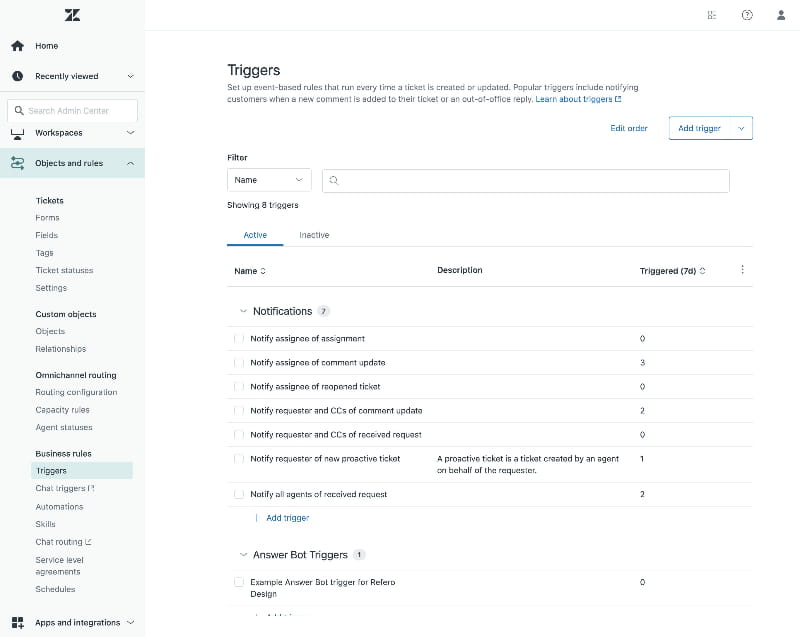Open the Name filter dropdown
This screenshot has height=637, width=800.
(268, 180)
